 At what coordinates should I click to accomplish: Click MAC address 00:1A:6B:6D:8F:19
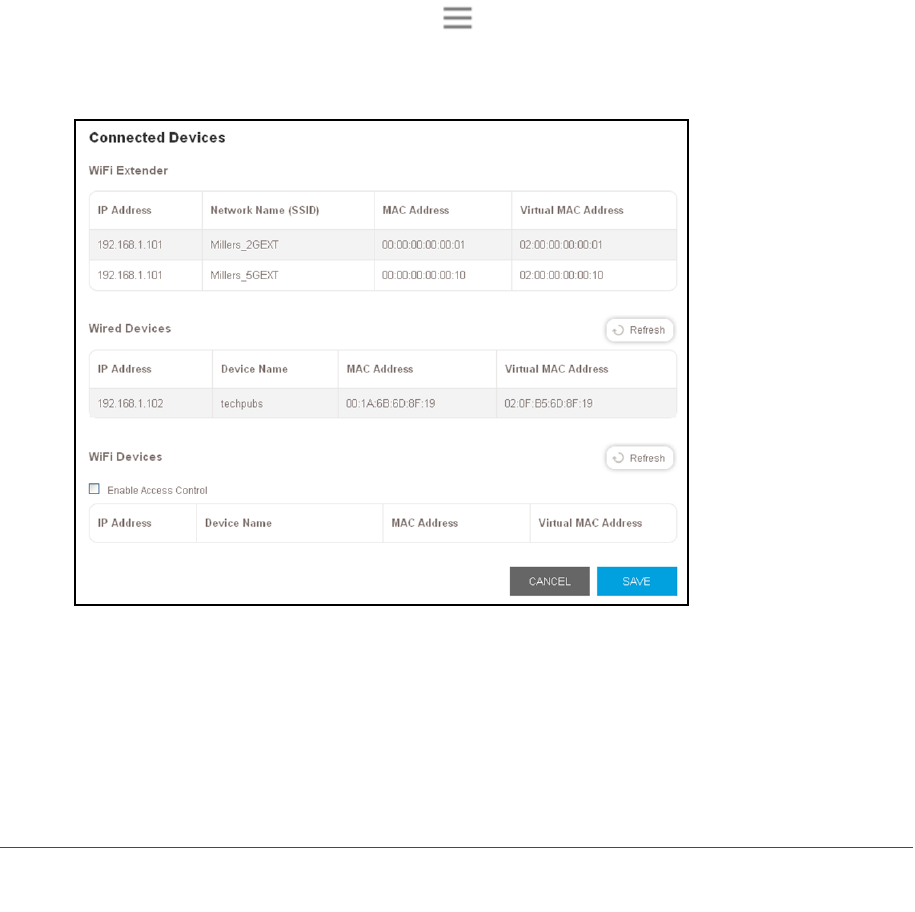390,404
